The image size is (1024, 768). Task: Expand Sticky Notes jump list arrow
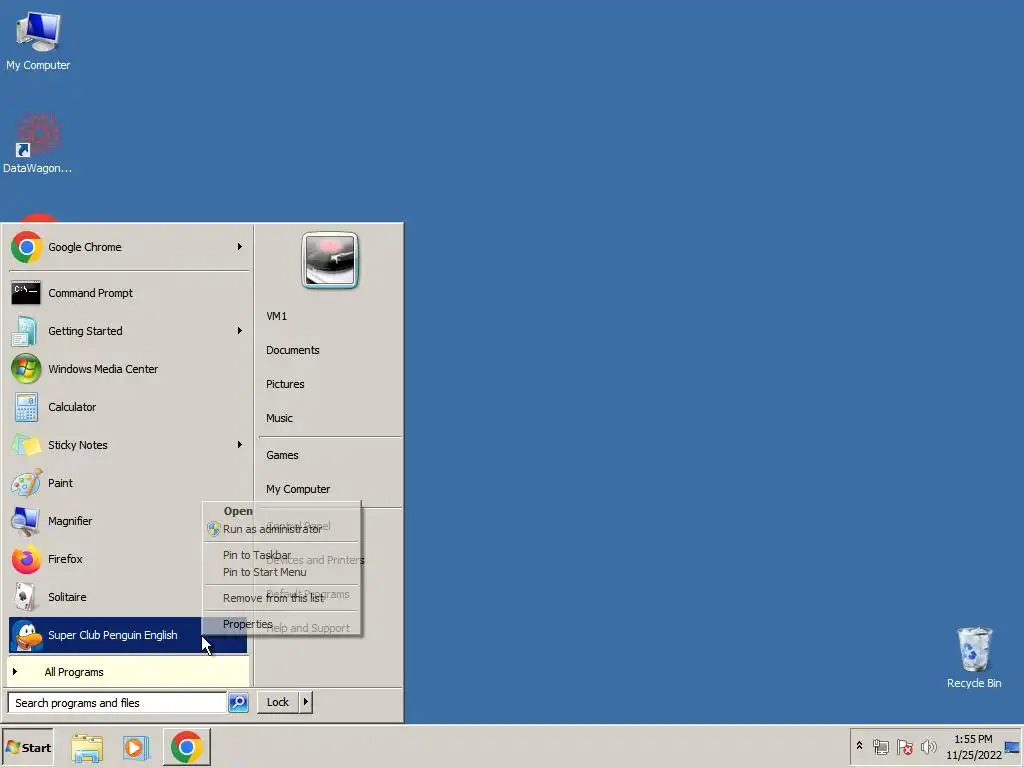coord(240,445)
